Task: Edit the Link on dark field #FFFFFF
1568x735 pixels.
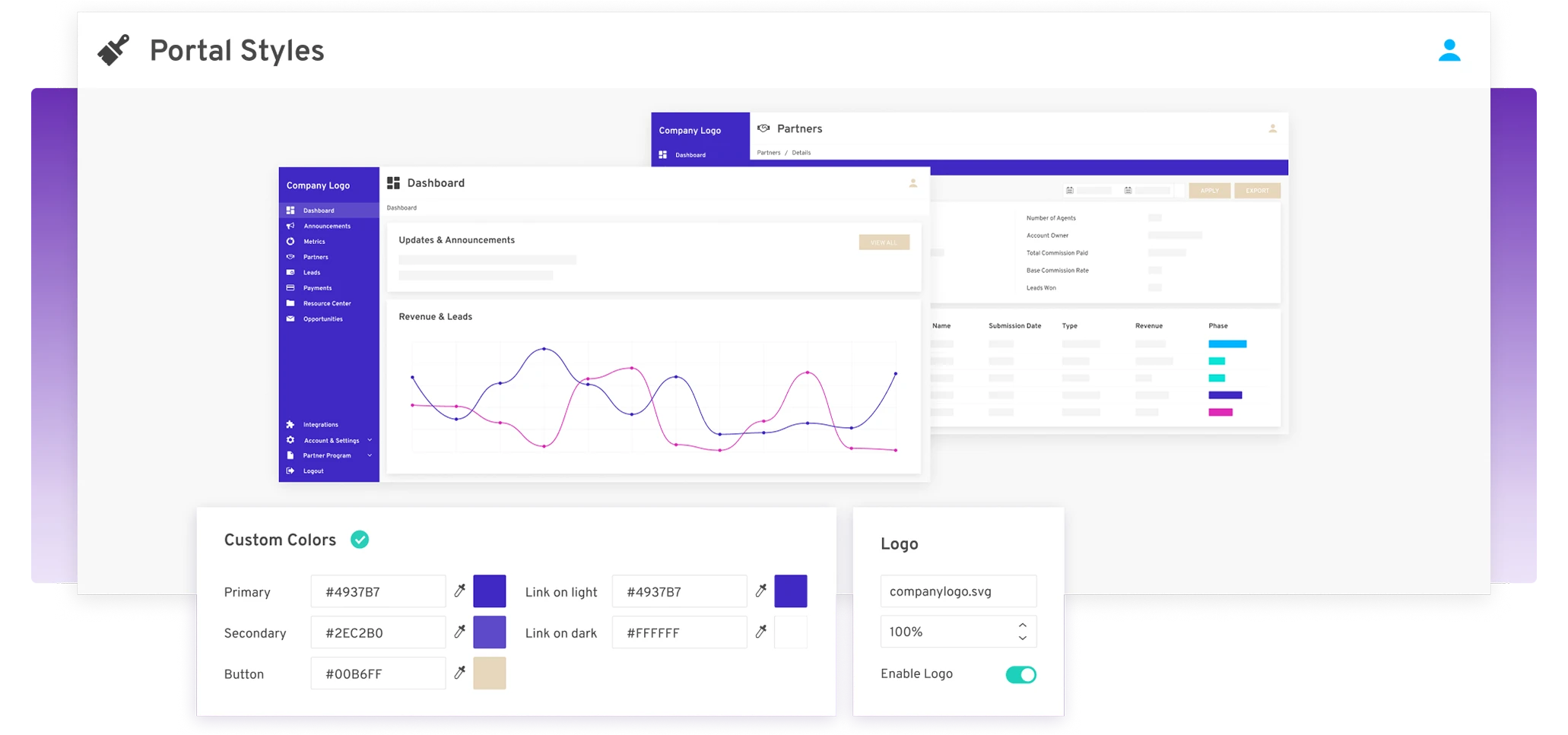Action: pyautogui.click(x=679, y=632)
